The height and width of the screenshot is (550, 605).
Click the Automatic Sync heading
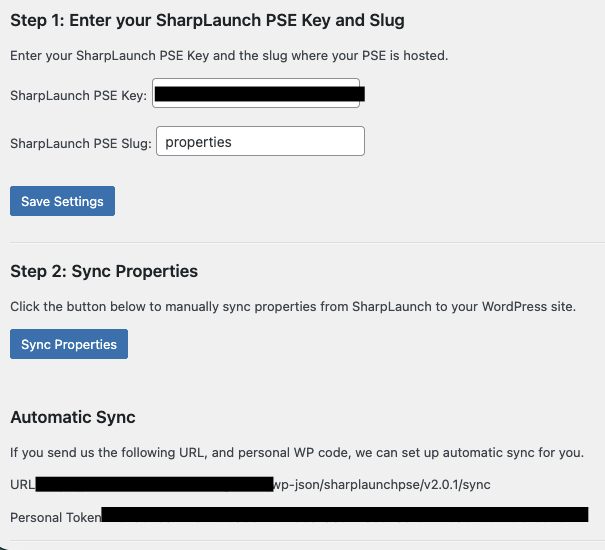pyautogui.click(x=73, y=417)
